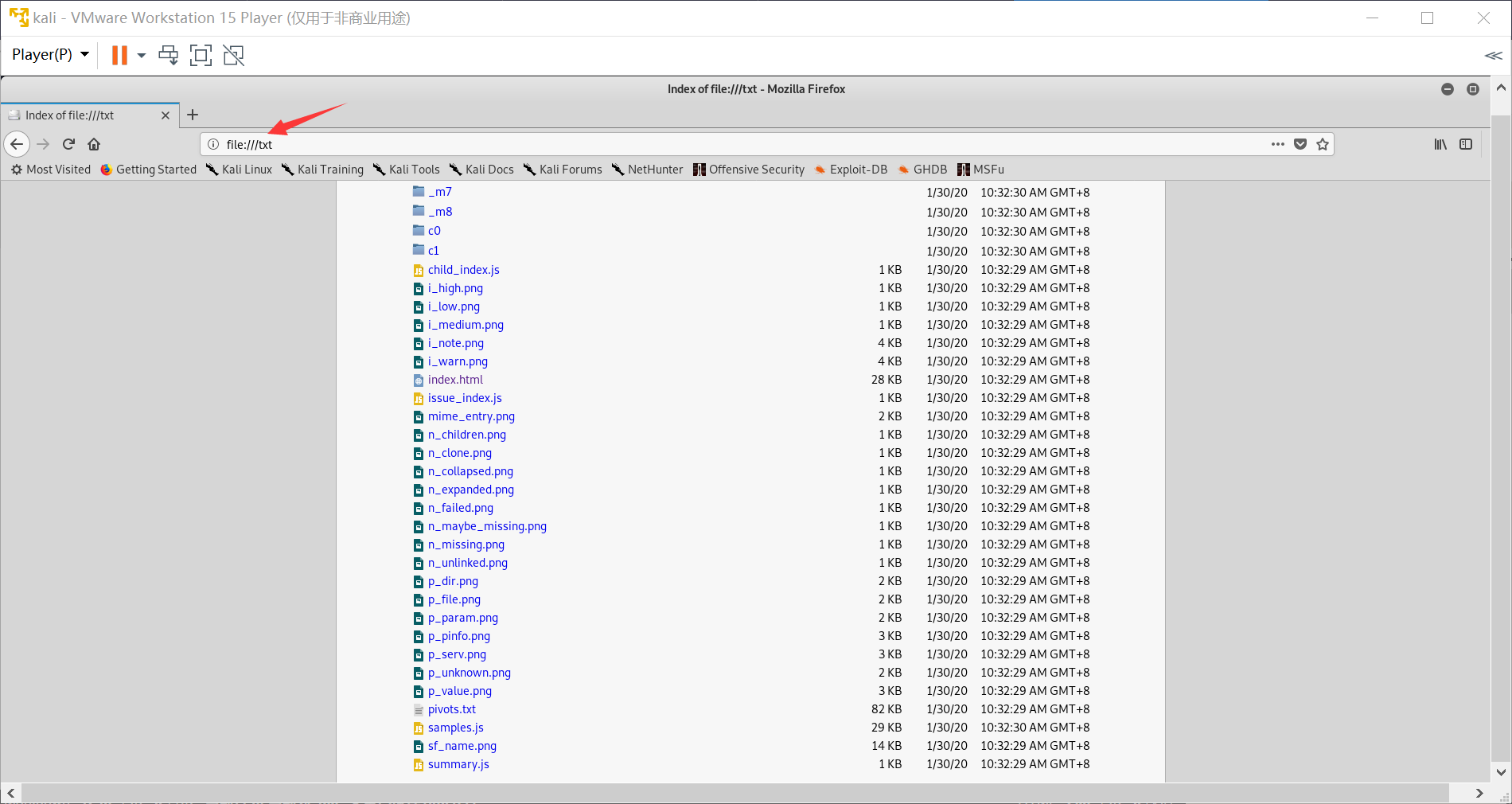
Task: Open the GHDB bookmark
Action: tap(922, 170)
